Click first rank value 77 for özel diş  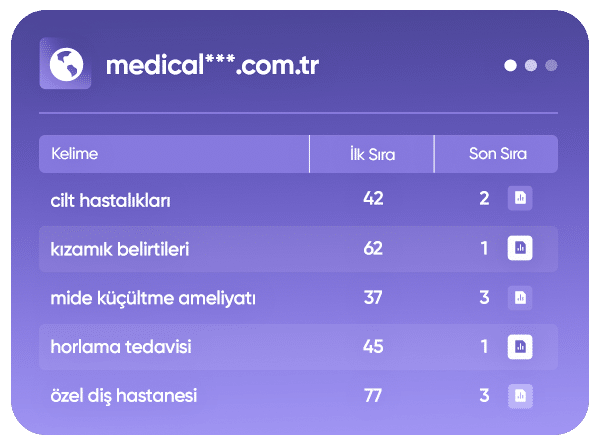pos(373,395)
